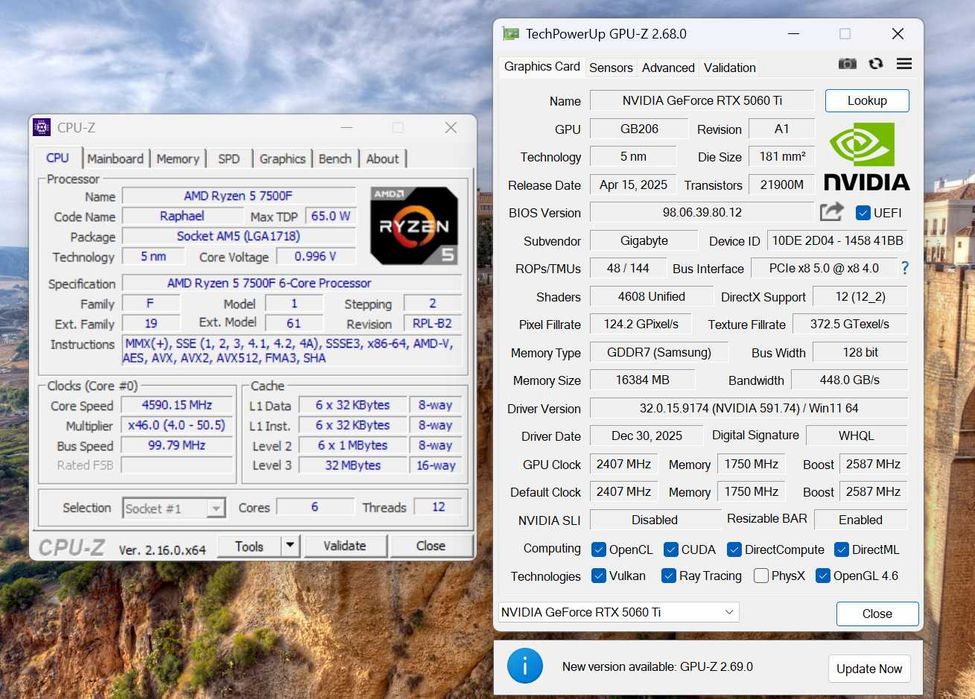This screenshot has height=699, width=975.
Task: Click the Release Date value Apr 15, 2025
Action: tap(633, 185)
